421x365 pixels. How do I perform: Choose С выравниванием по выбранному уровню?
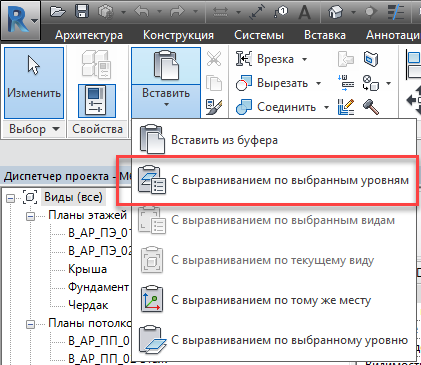coord(274,340)
